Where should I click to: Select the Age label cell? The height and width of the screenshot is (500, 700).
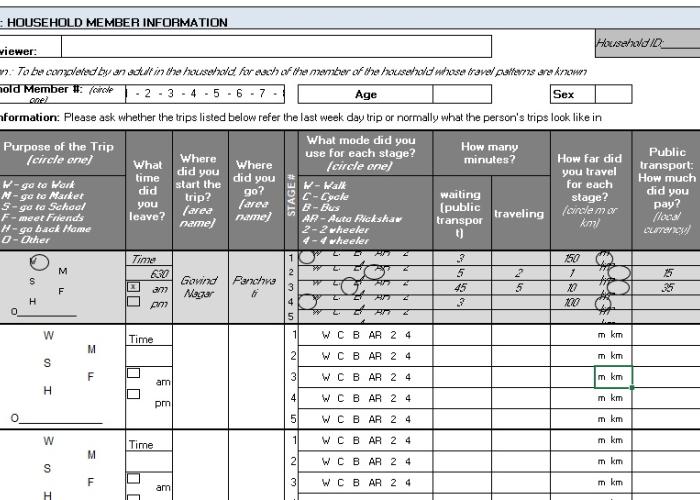pyautogui.click(x=365, y=94)
